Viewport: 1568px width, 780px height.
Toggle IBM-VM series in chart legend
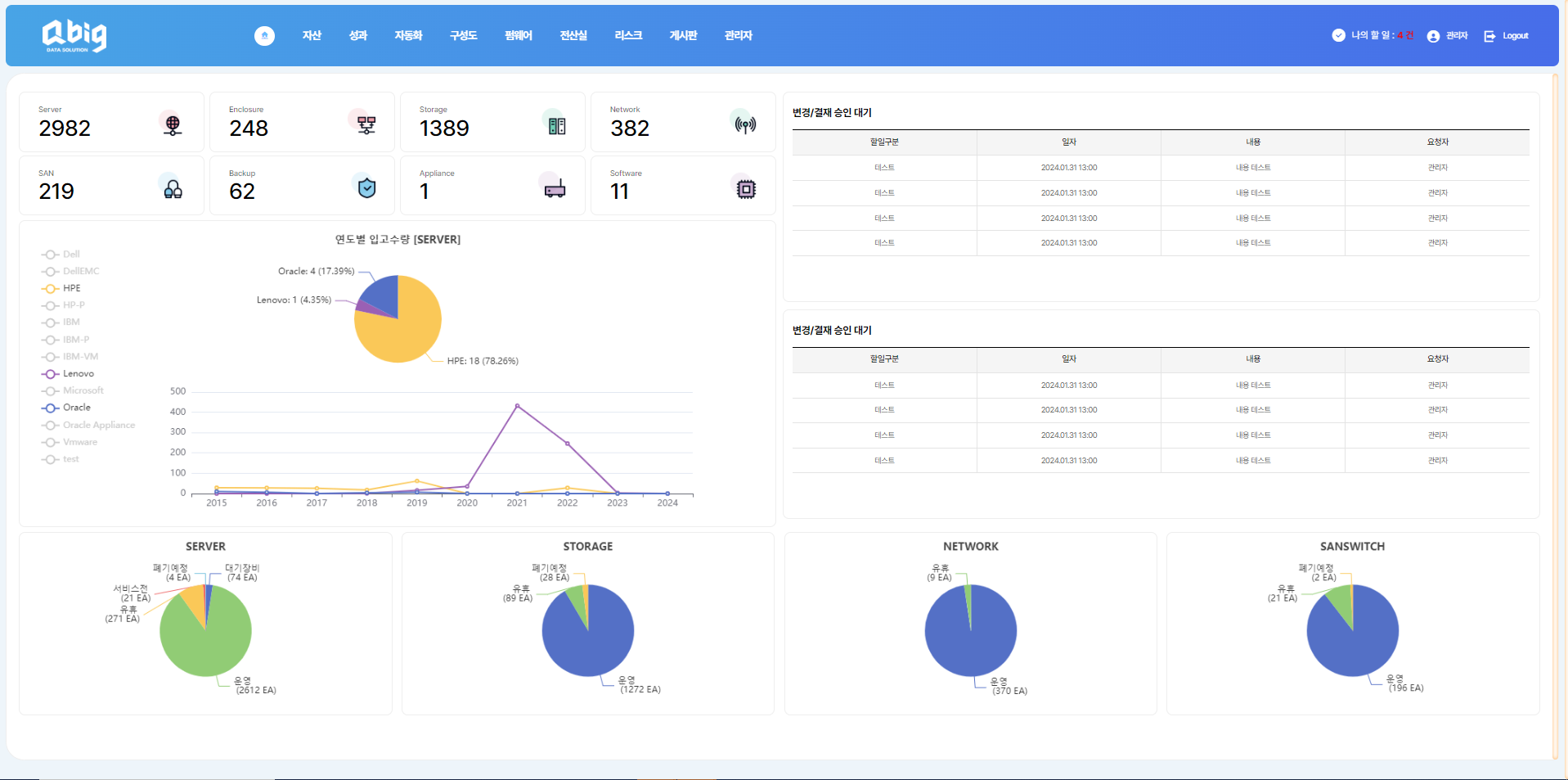(70, 357)
